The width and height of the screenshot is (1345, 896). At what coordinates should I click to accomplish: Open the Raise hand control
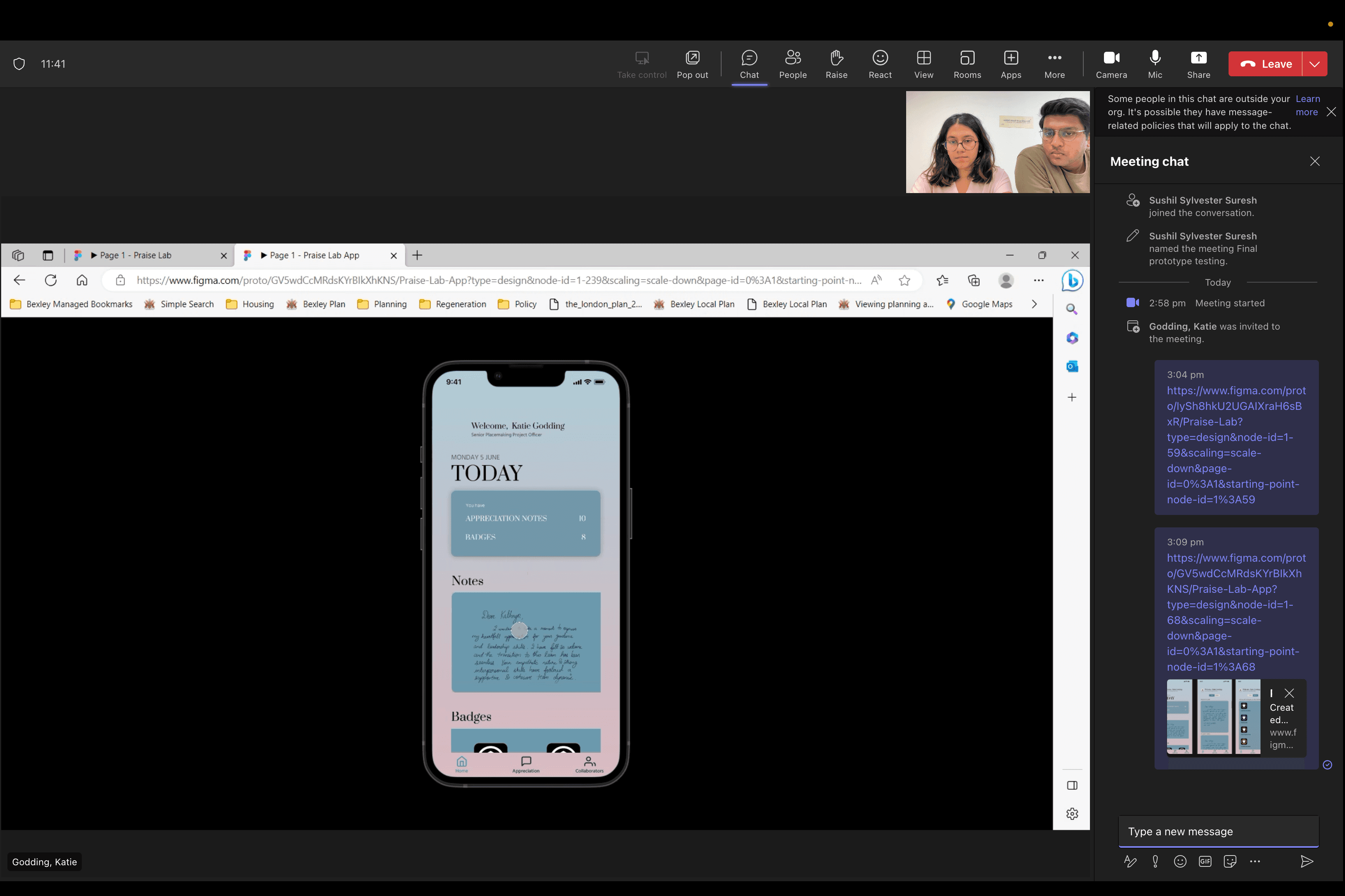coord(836,64)
